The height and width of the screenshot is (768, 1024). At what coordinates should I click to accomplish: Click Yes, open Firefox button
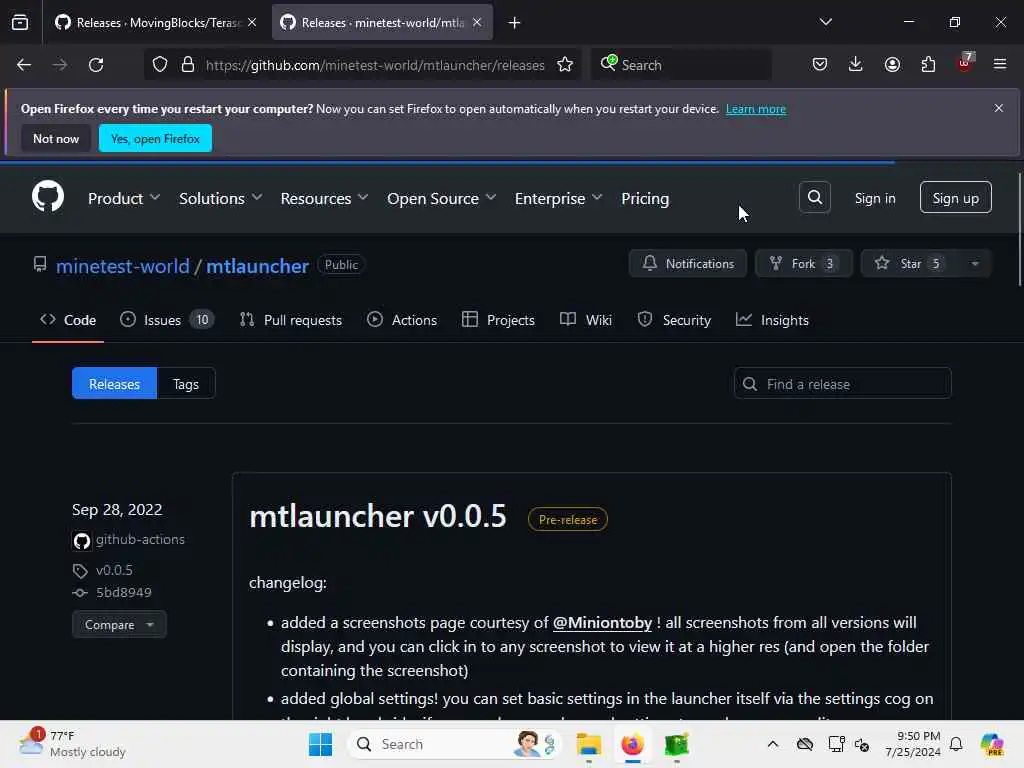click(155, 138)
